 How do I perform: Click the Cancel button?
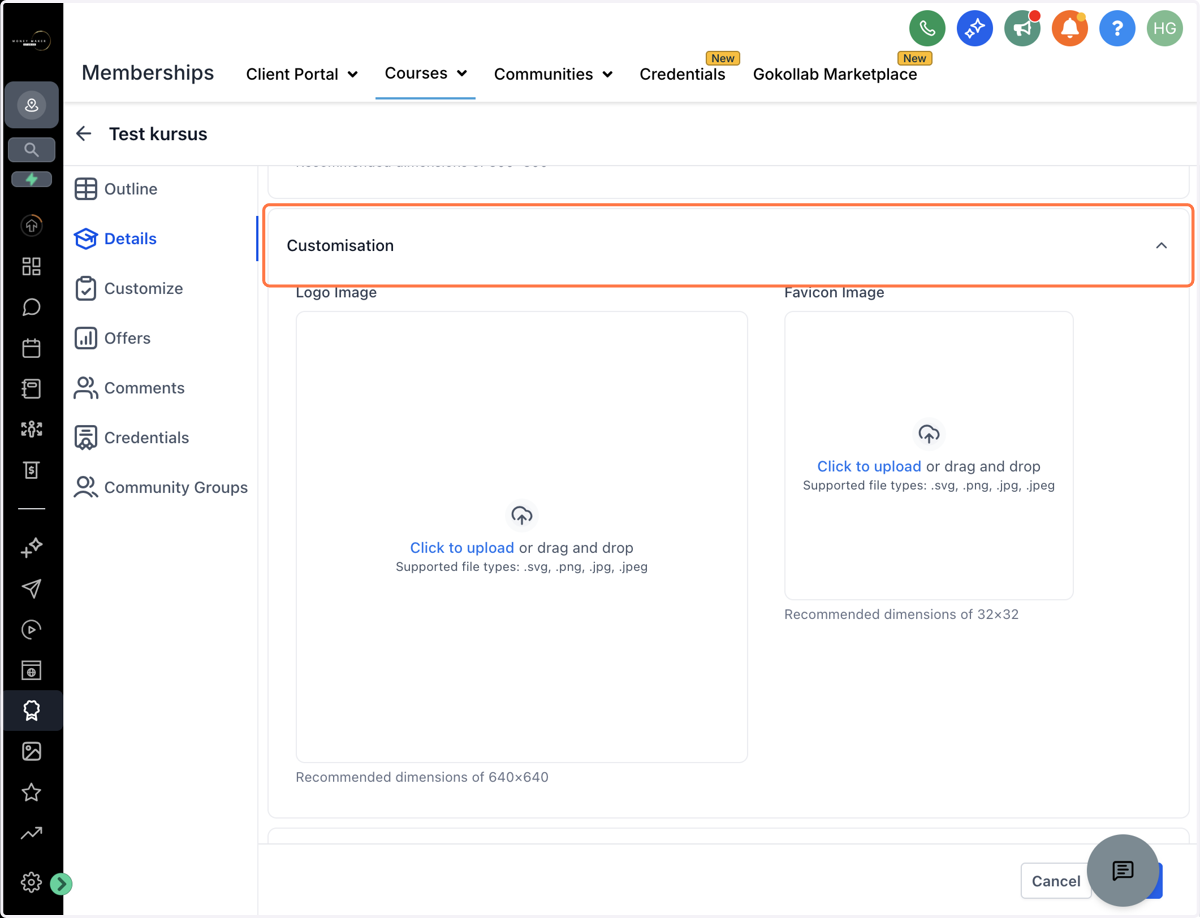pos(1056,881)
